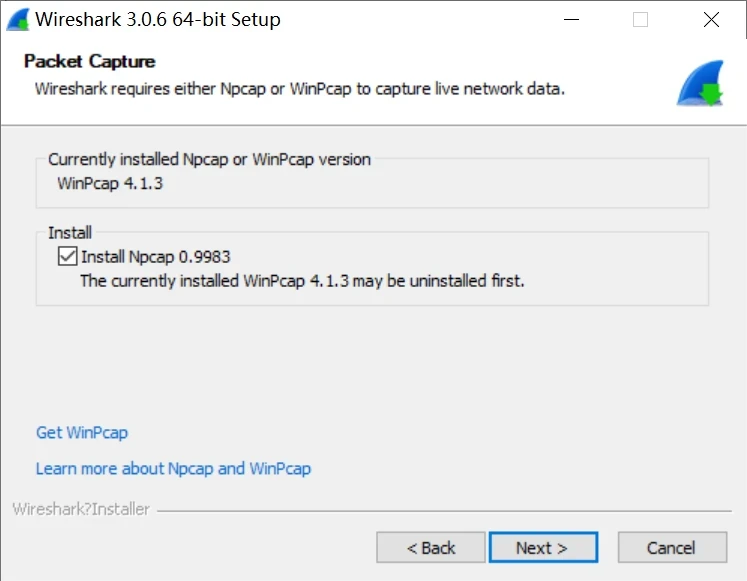Click the "Wireshark 3.0.6 64-bit Setup" title text
This screenshot has width=747, height=581.
click(158, 19)
